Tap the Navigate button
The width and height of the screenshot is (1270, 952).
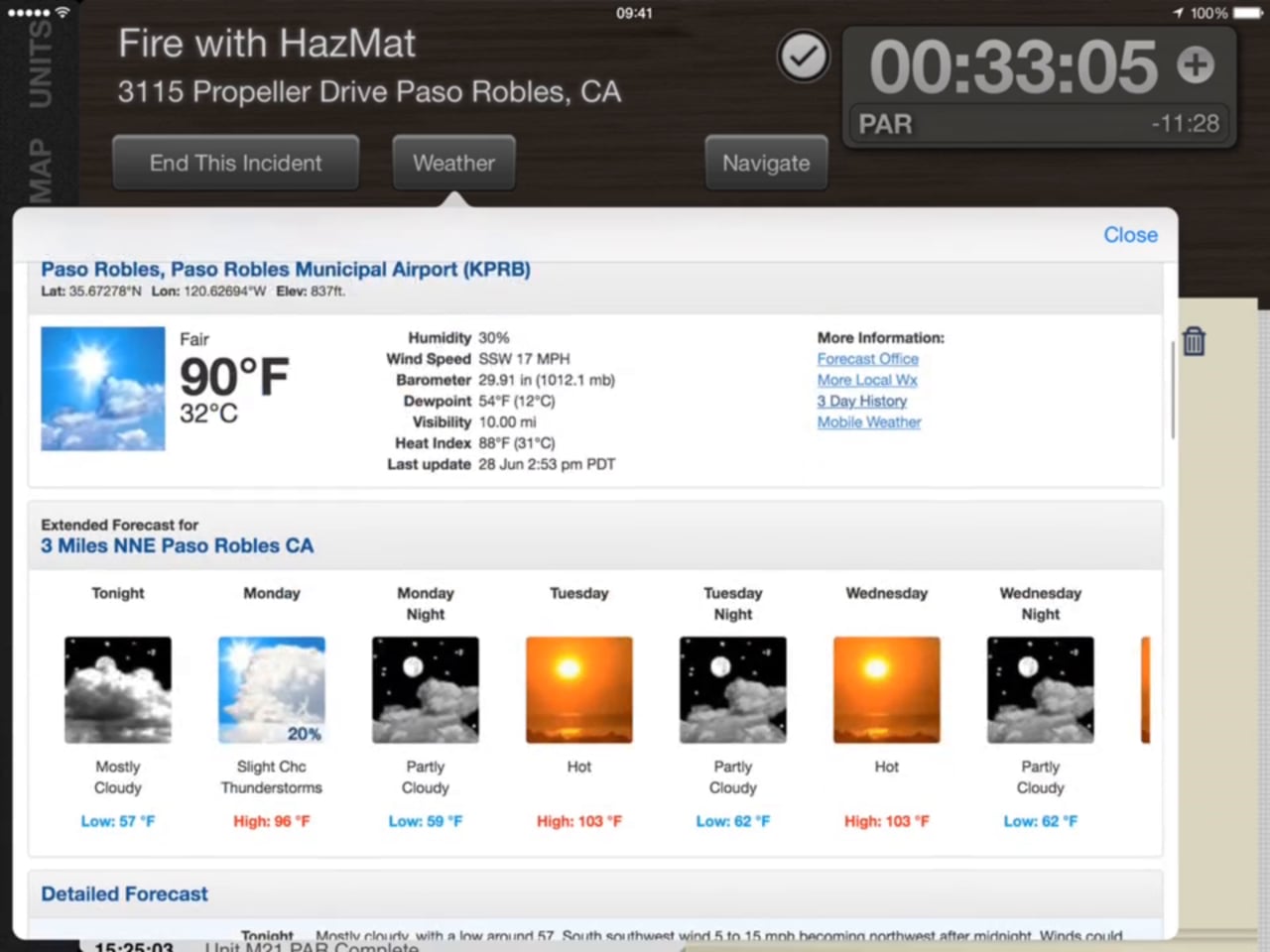[766, 163]
